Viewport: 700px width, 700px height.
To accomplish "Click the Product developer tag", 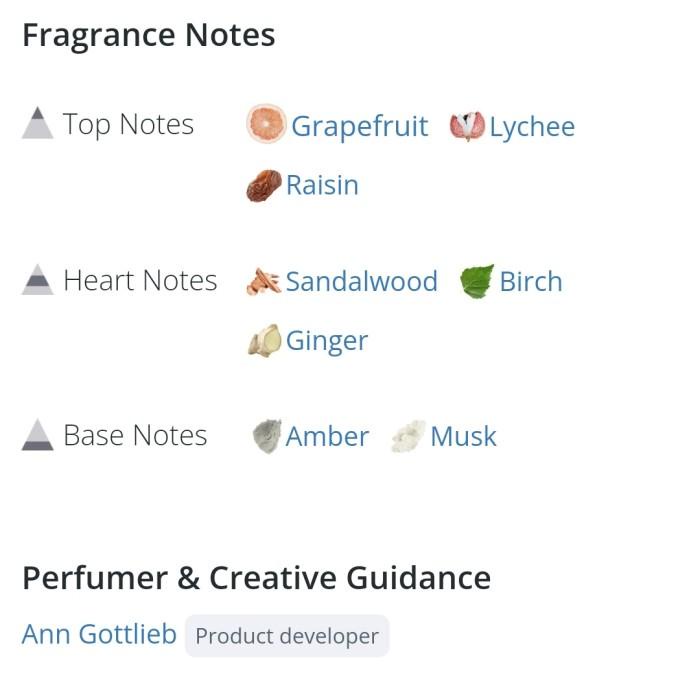I will pyautogui.click(x=287, y=636).
